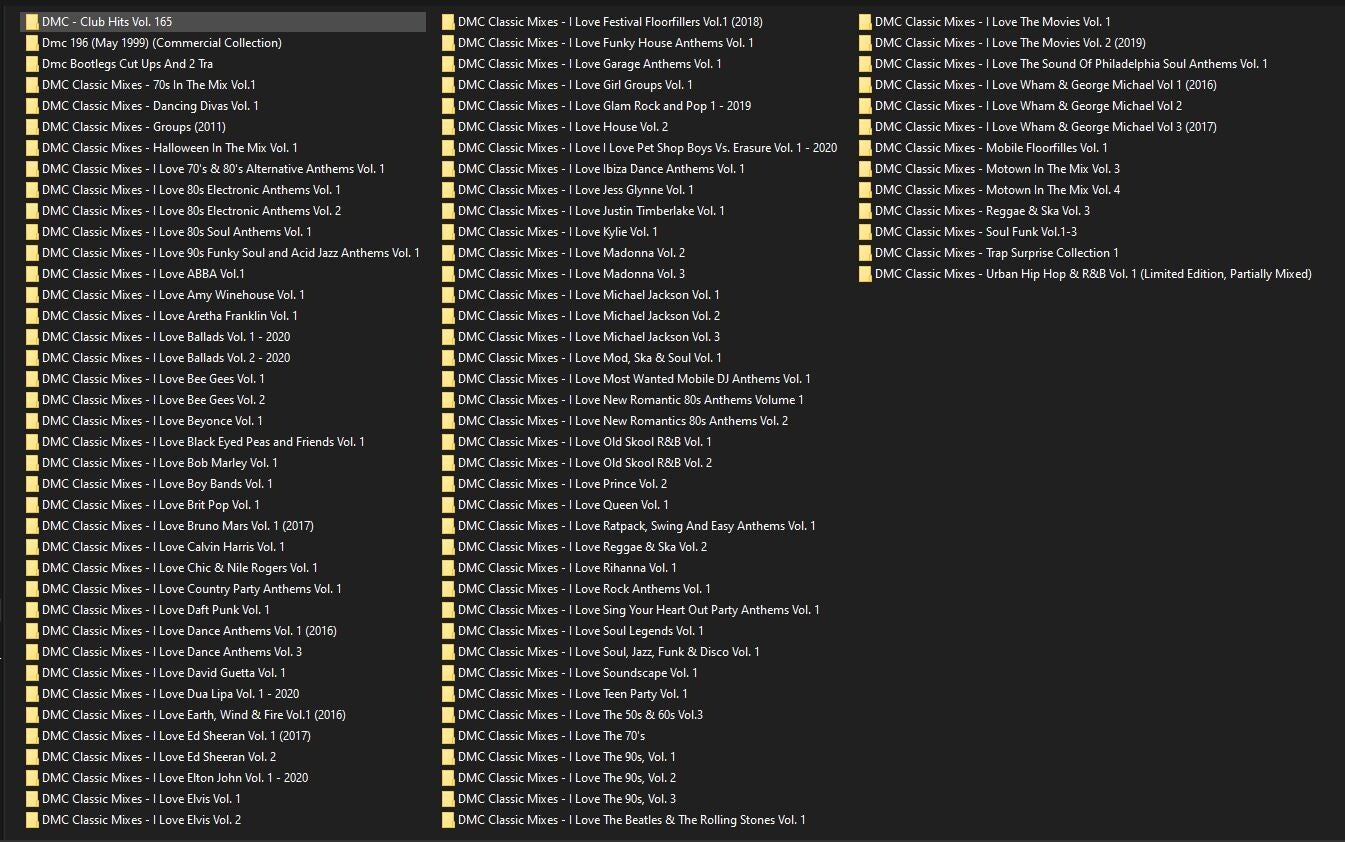1345x842 pixels.
Task: Select folder name I Love Dance Anthems Vol. 3
Action: 172,652
